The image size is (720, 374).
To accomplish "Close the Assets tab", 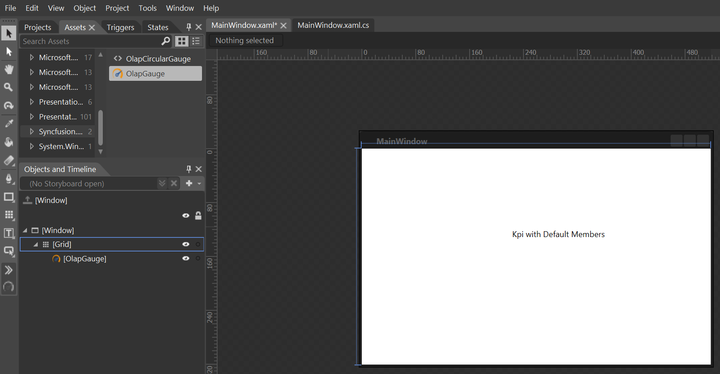I will pyautogui.click(x=92, y=28).
